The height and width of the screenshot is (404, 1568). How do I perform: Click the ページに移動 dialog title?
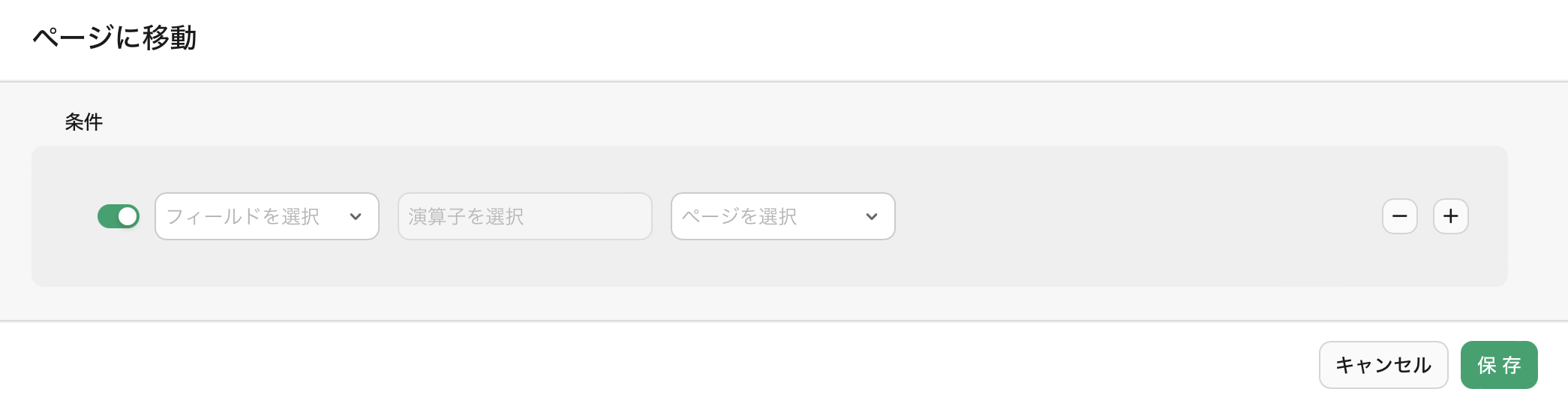[115, 38]
